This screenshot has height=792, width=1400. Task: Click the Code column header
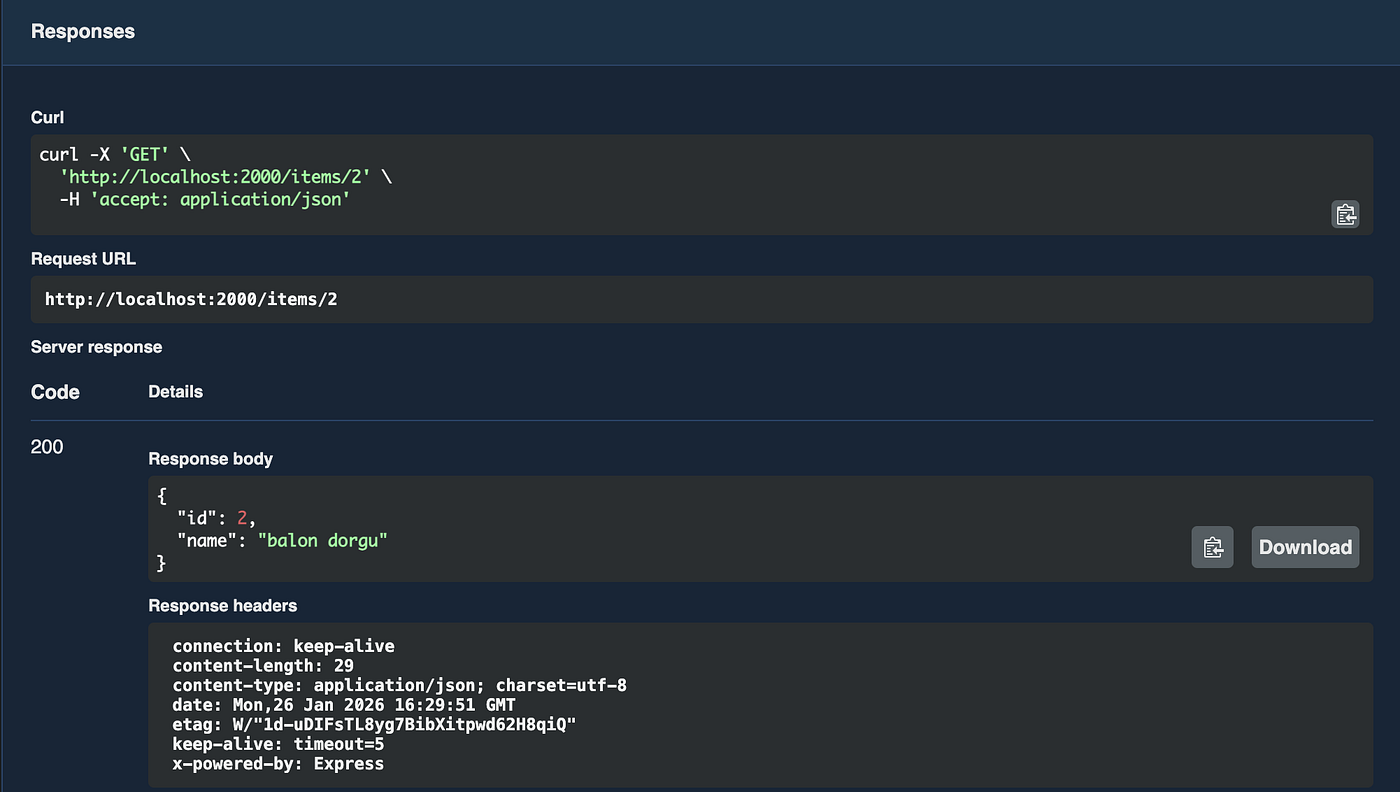pyautogui.click(x=55, y=392)
